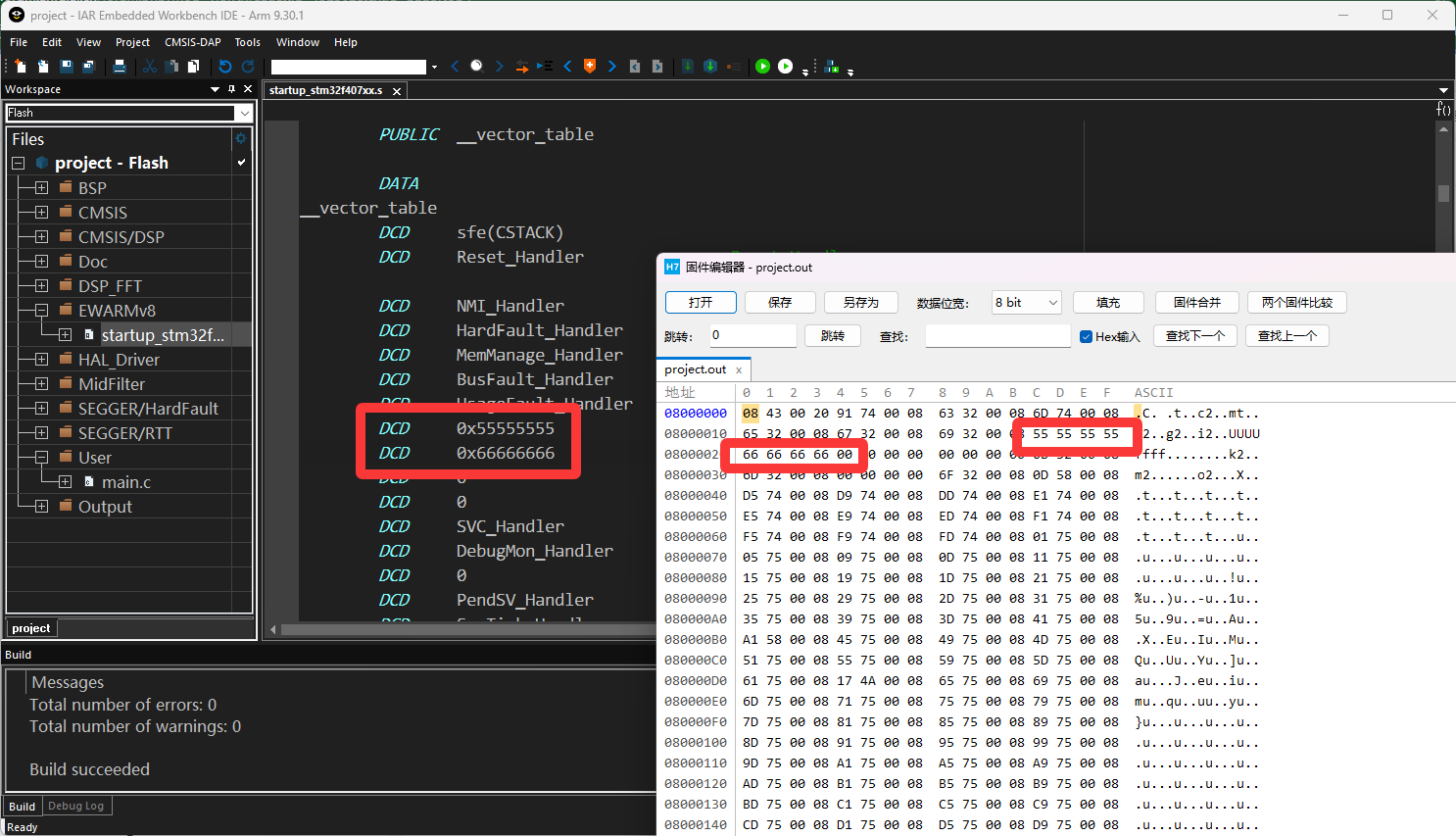Collapse the EWARMv8 folder
Image resolution: width=1456 pixels, height=836 pixels.
[x=41, y=310]
